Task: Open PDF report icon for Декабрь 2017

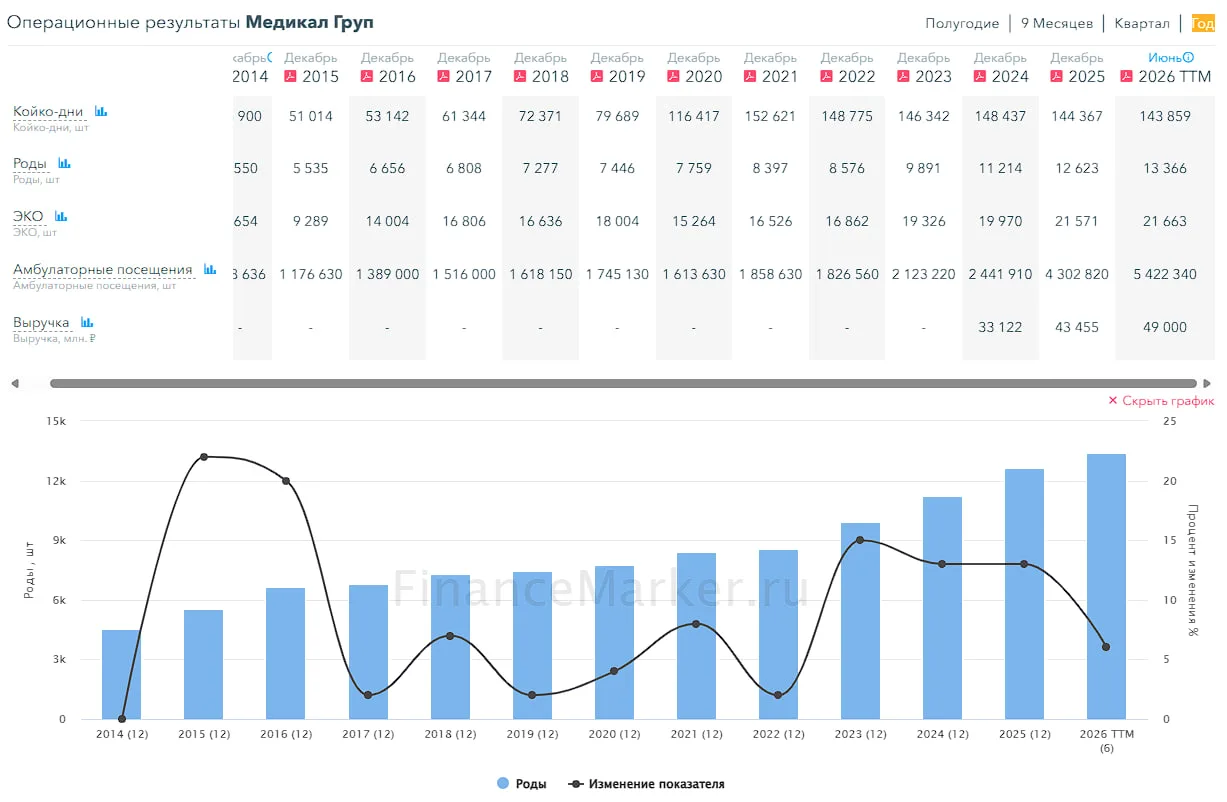Action: click(x=444, y=76)
